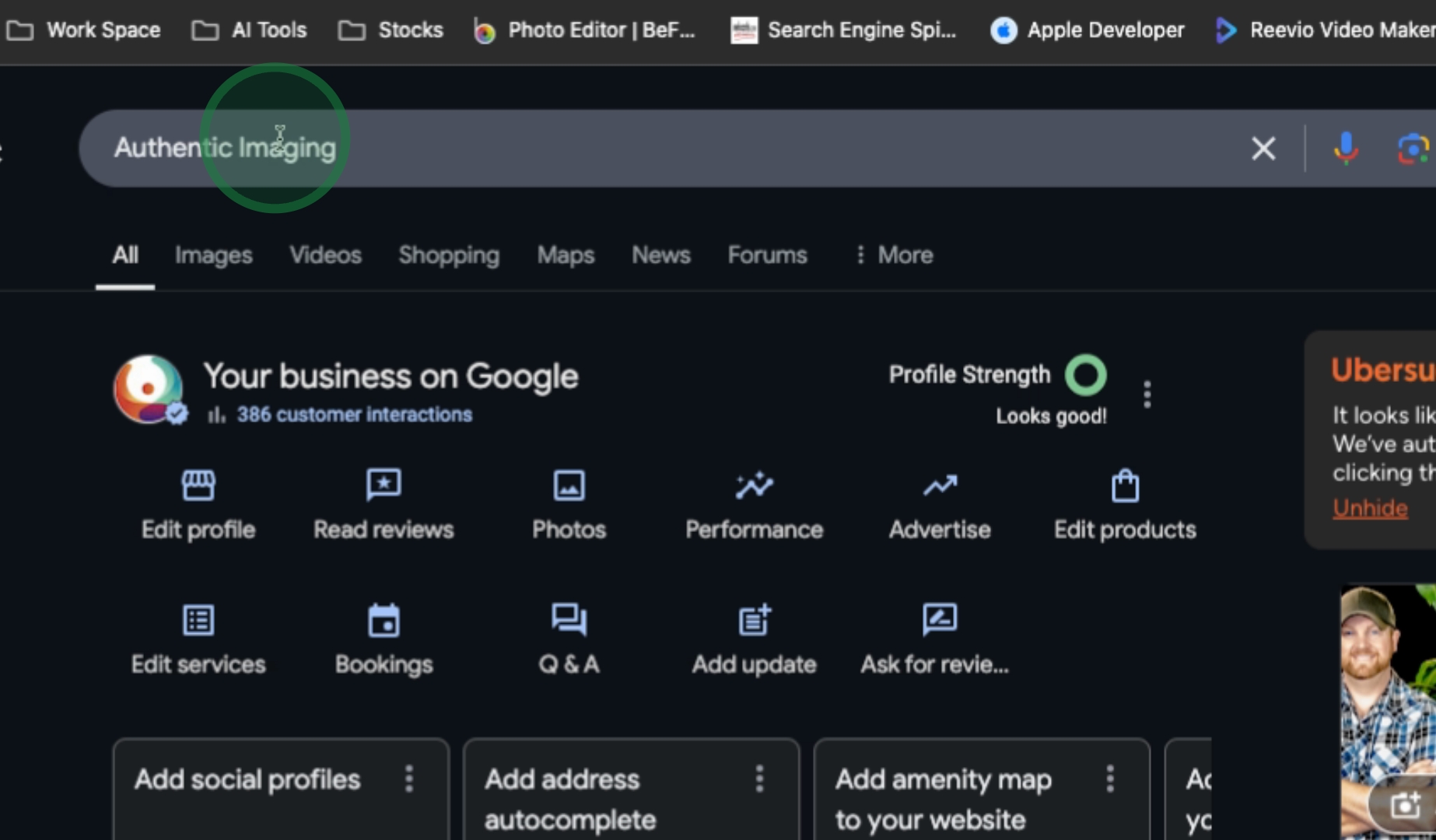Open Advertise trending arrow icon

coord(940,485)
